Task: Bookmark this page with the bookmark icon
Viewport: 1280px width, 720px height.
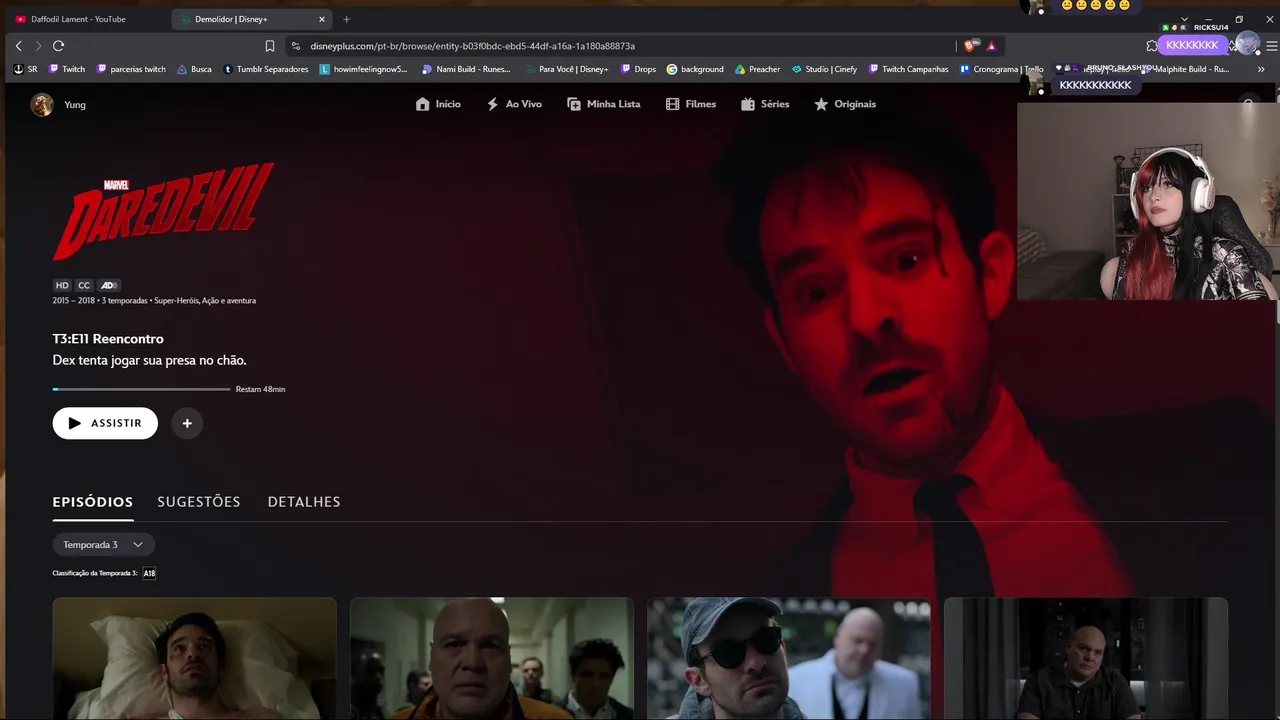Action: [270, 46]
